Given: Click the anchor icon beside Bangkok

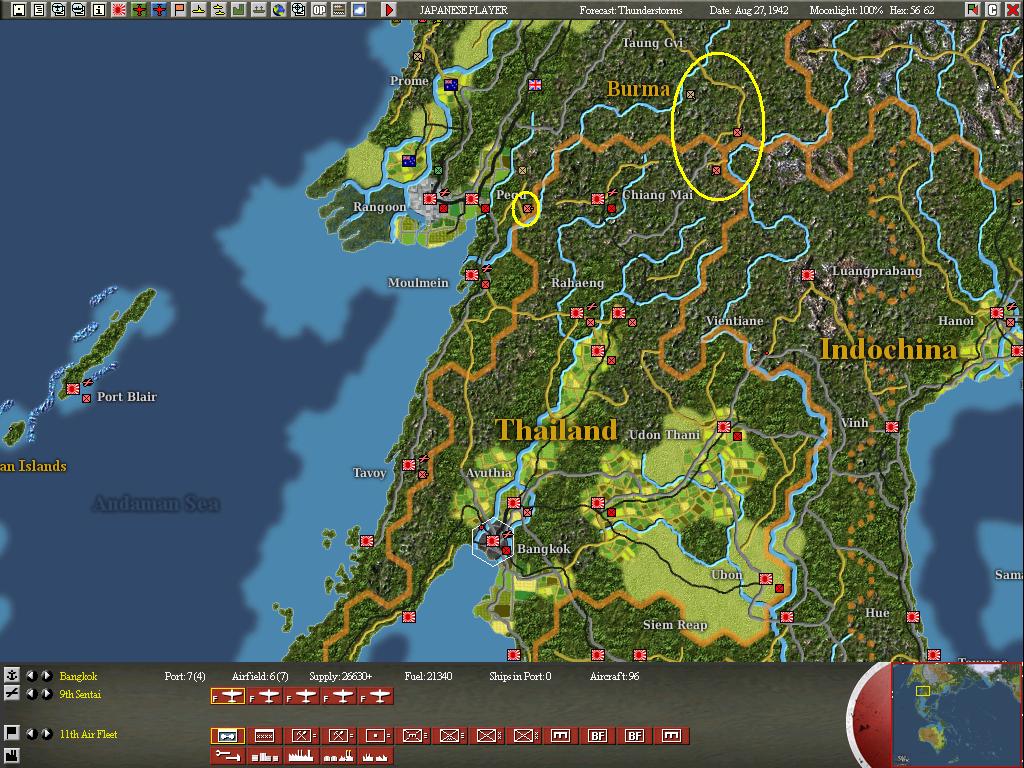Looking at the screenshot, I should coord(11,675).
